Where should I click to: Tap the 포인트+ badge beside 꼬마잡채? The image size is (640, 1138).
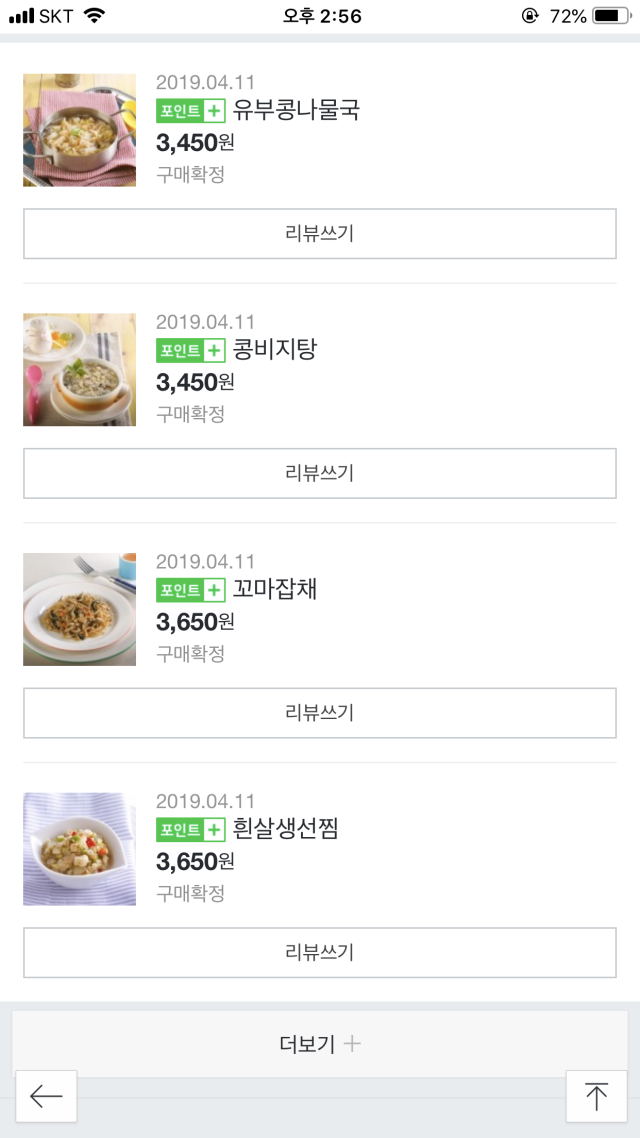191,590
